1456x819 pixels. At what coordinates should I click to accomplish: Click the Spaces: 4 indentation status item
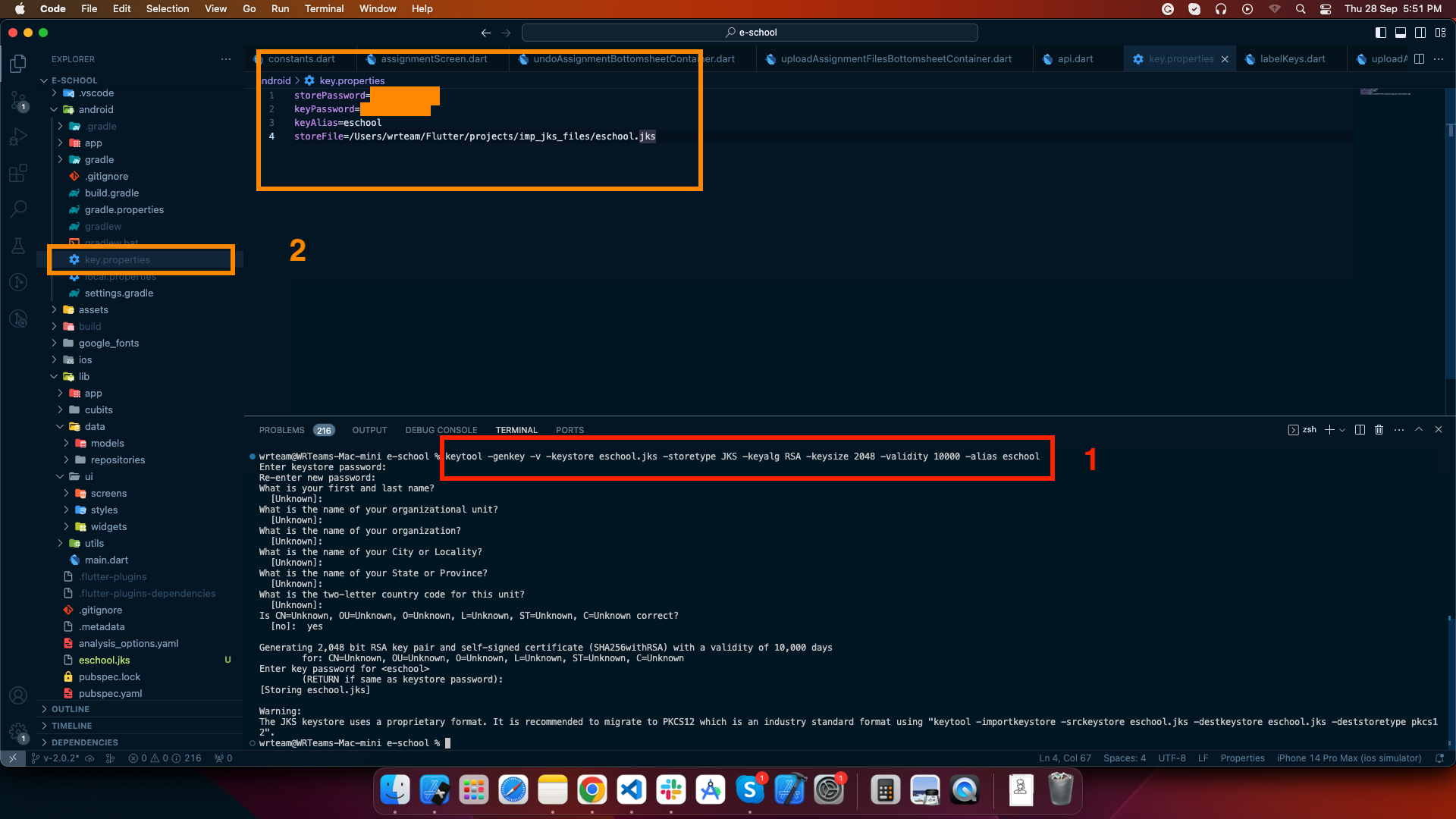(x=1125, y=758)
